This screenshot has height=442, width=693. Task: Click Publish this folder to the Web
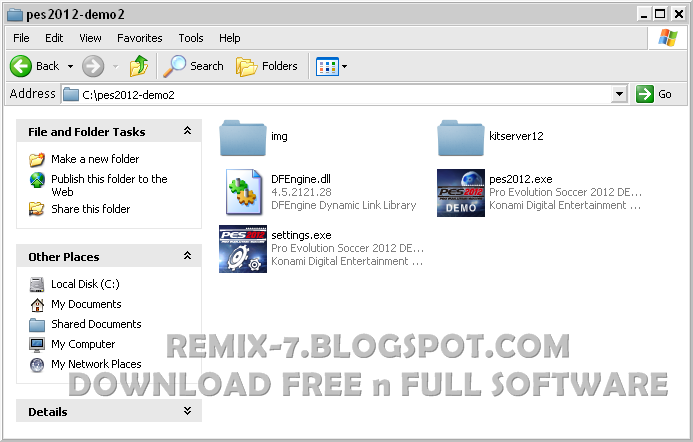109,186
